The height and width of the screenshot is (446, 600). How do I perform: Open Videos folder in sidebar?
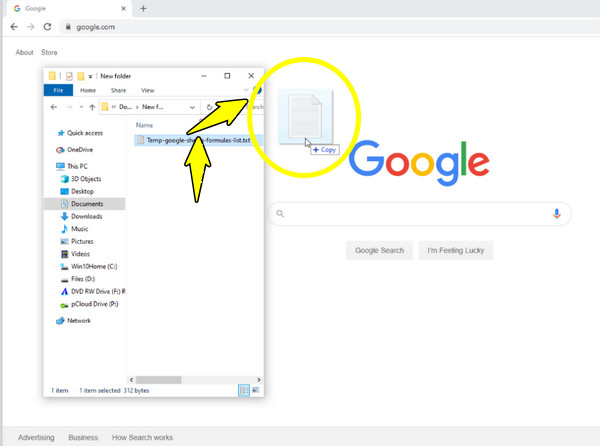point(80,254)
